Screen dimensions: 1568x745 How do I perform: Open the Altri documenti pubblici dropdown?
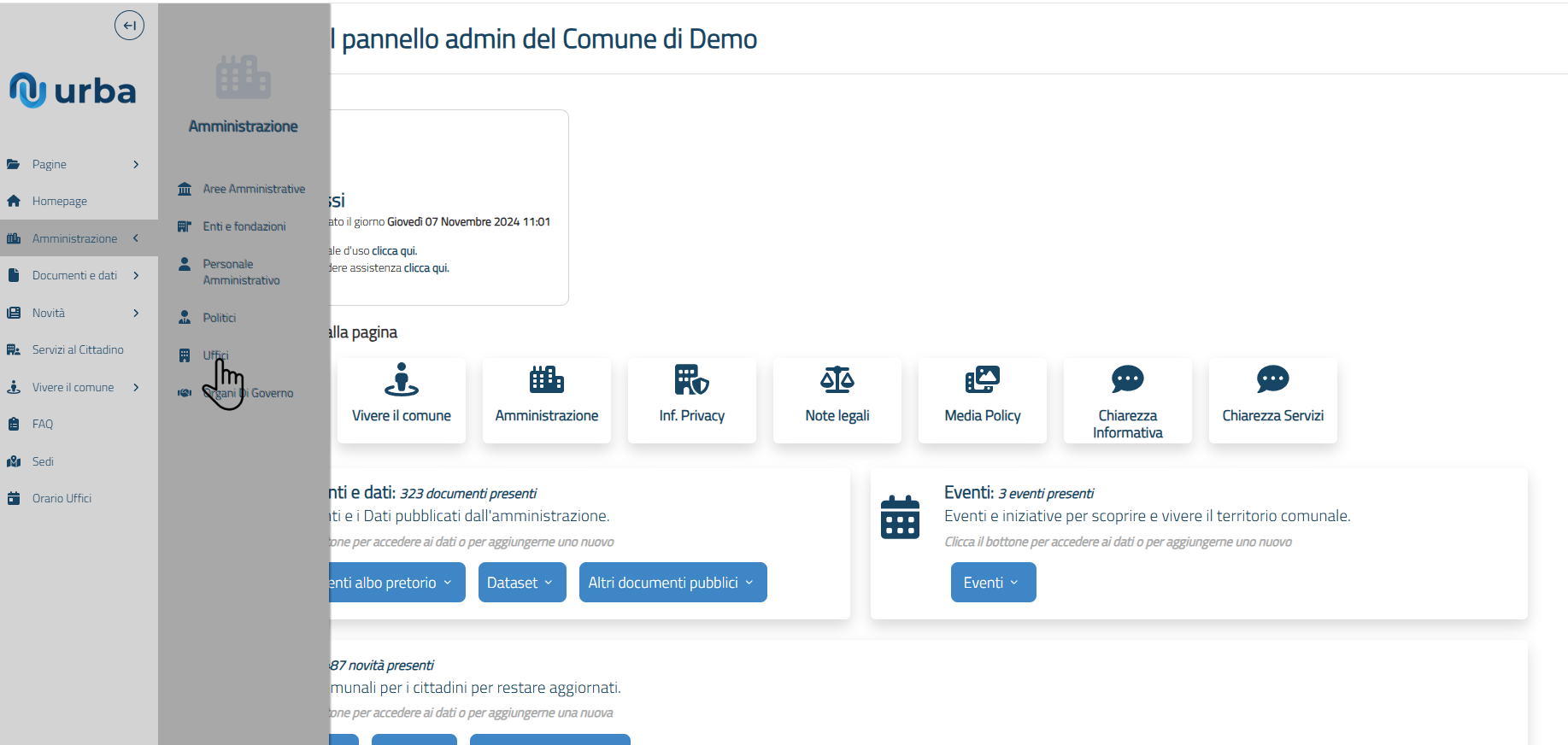[x=672, y=583]
